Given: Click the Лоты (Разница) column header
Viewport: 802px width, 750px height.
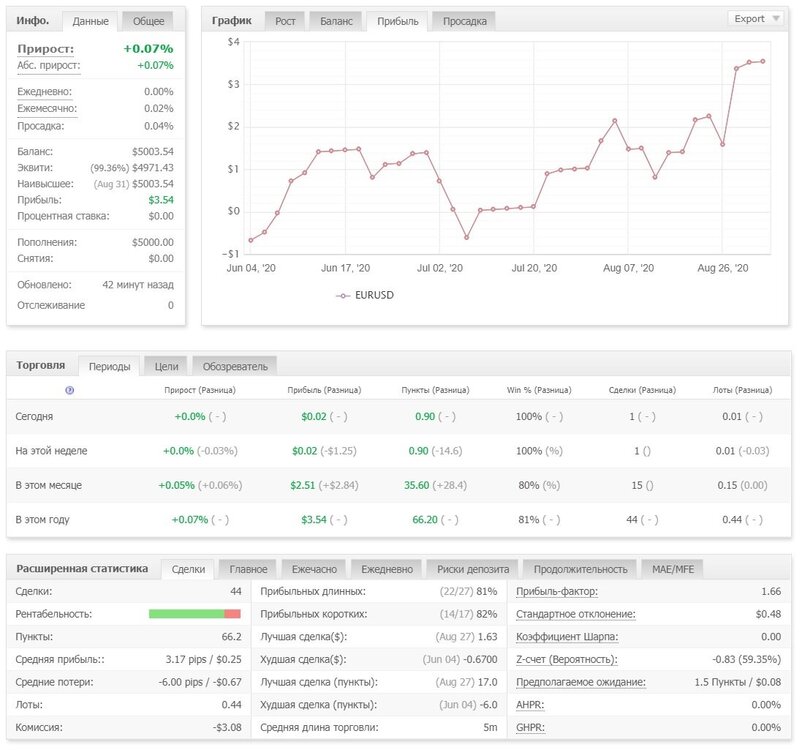Looking at the screenshot, I should point(742,390).
